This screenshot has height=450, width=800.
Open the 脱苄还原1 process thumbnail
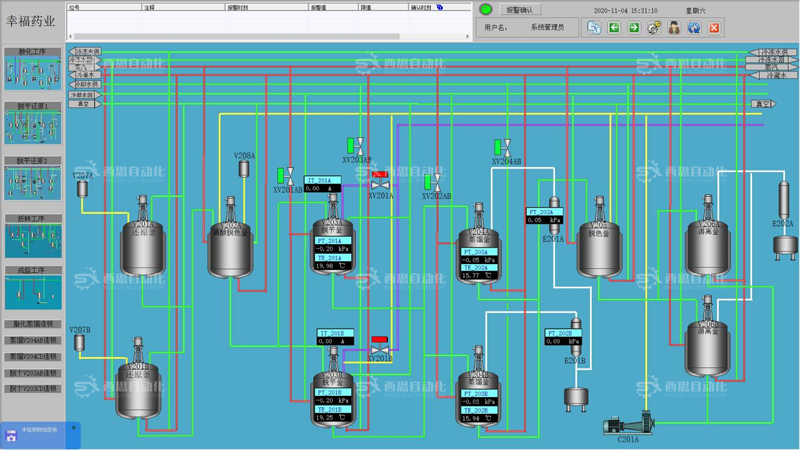tap(33, 127)
